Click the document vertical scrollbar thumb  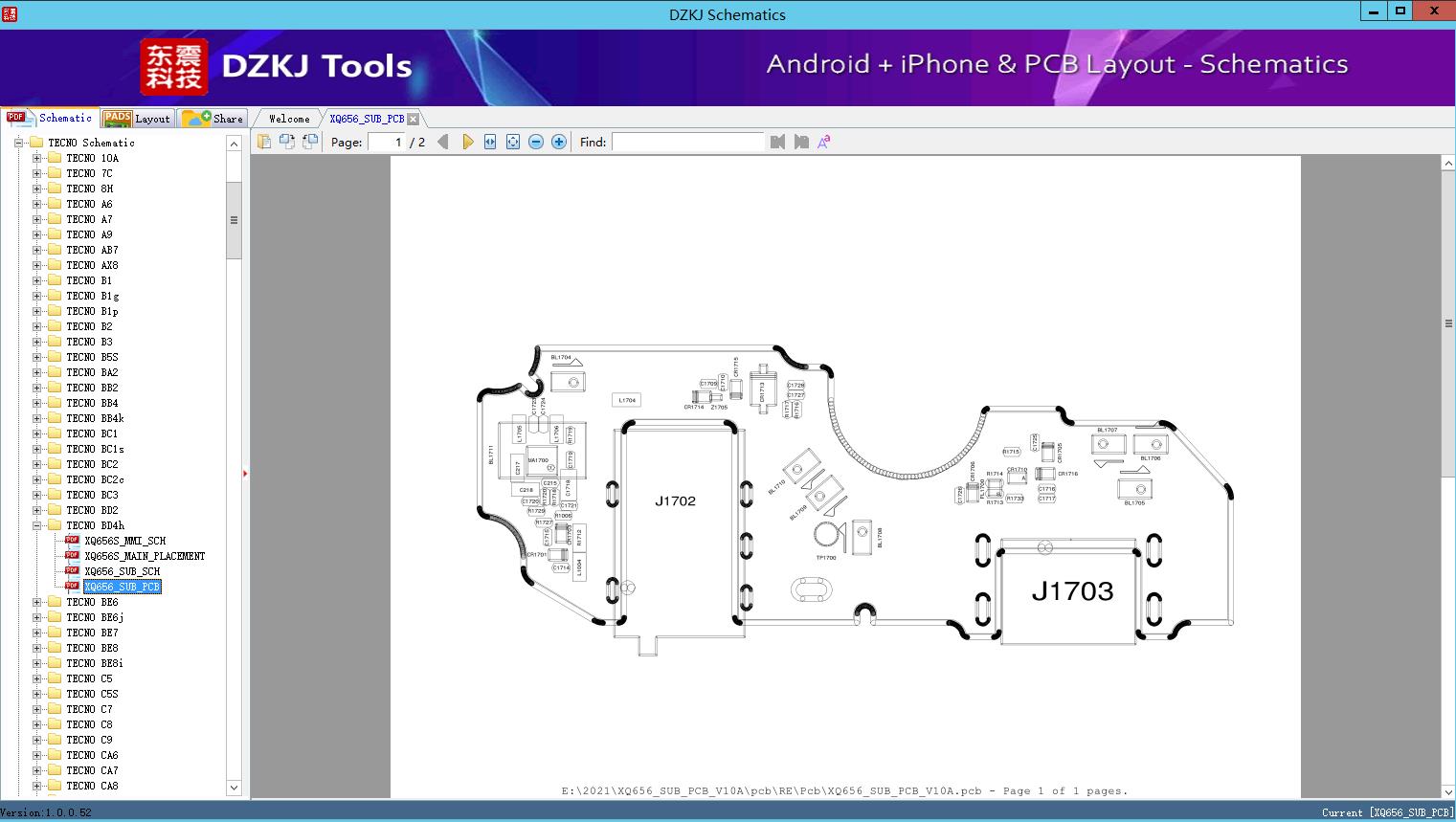(1448, 323)
